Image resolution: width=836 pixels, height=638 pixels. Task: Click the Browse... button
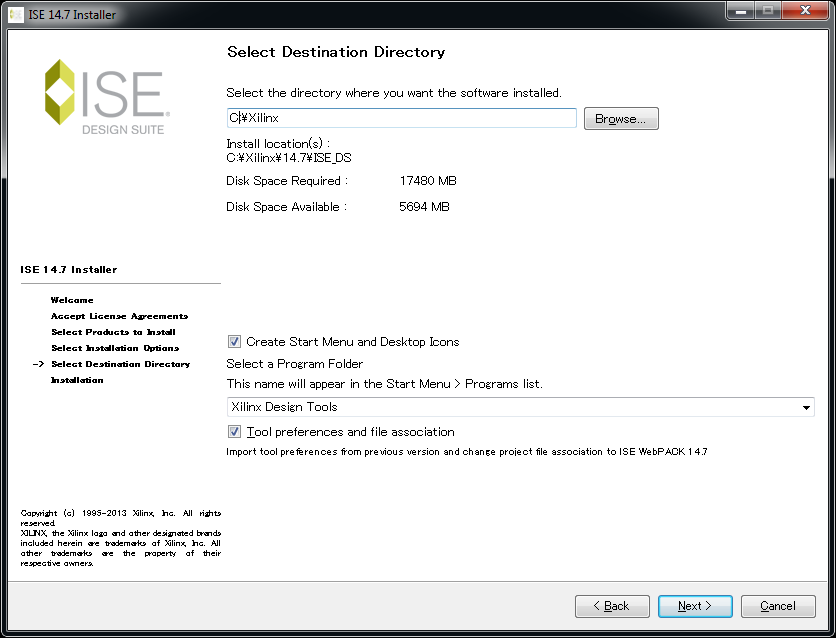point(621,118)
